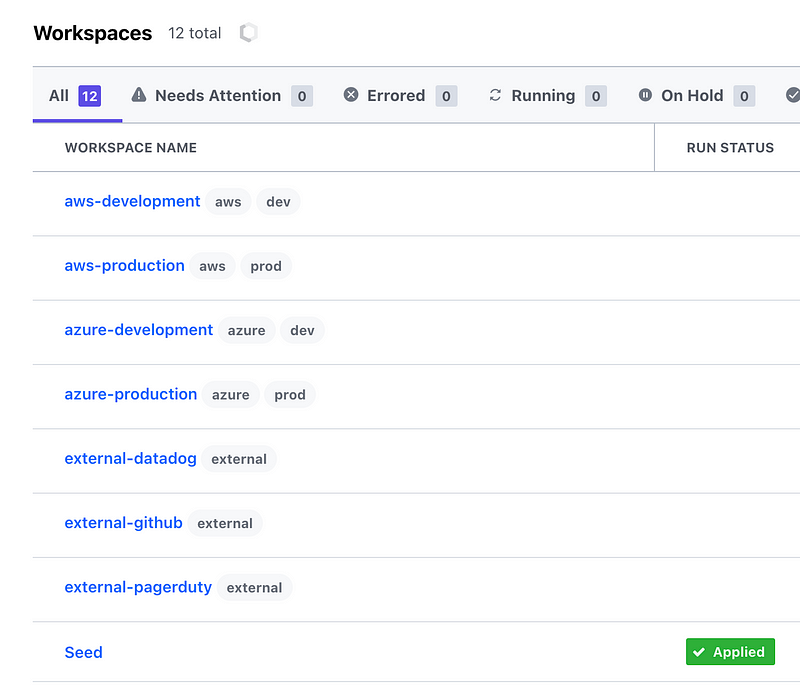Click the checkmark circle icon after On Hold
Screen dimensions: 800x685
792,95
